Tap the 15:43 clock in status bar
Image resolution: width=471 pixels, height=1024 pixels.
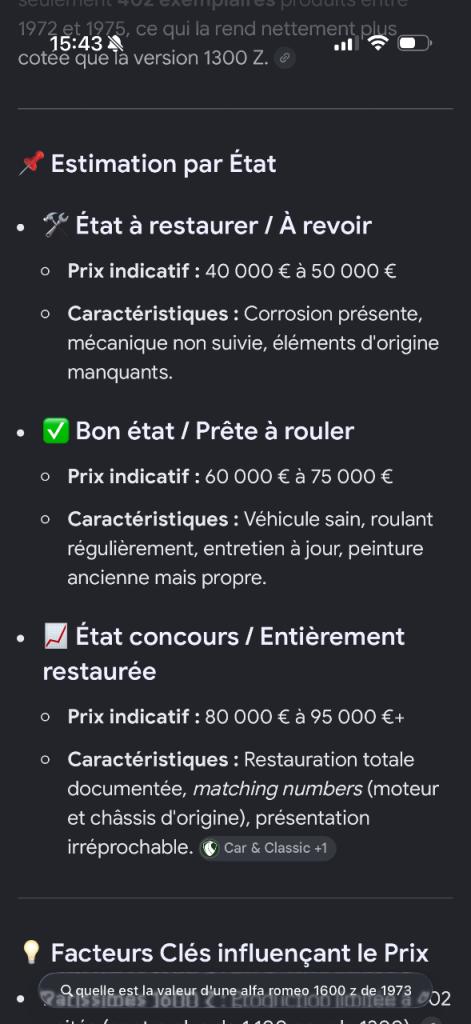[76, 44]
